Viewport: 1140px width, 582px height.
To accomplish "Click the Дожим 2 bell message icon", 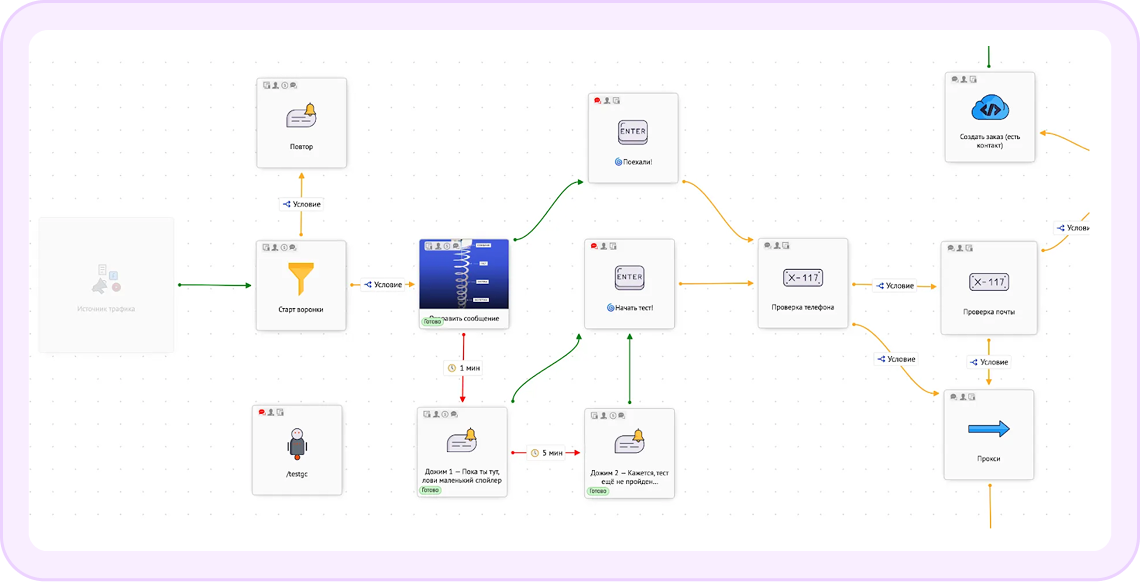I will click(629, 441).
